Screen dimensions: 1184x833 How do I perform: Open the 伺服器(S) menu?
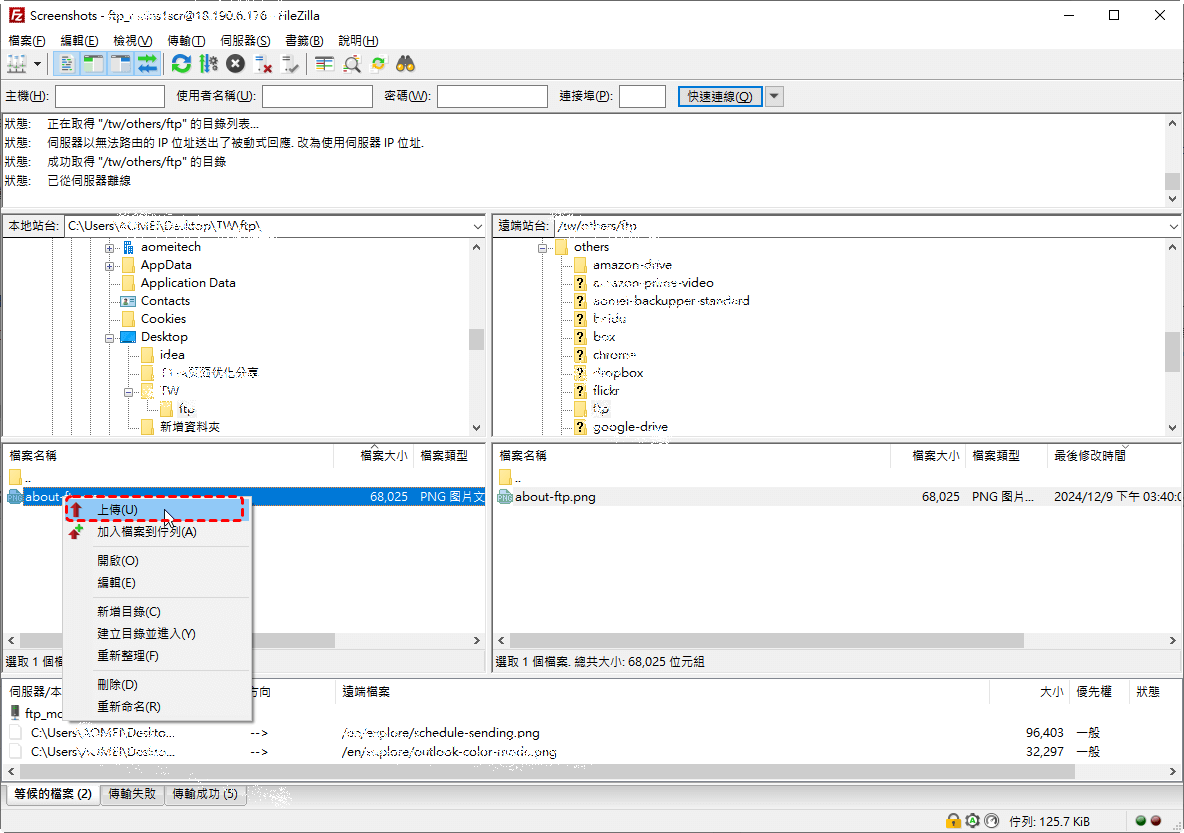point(245,41)
